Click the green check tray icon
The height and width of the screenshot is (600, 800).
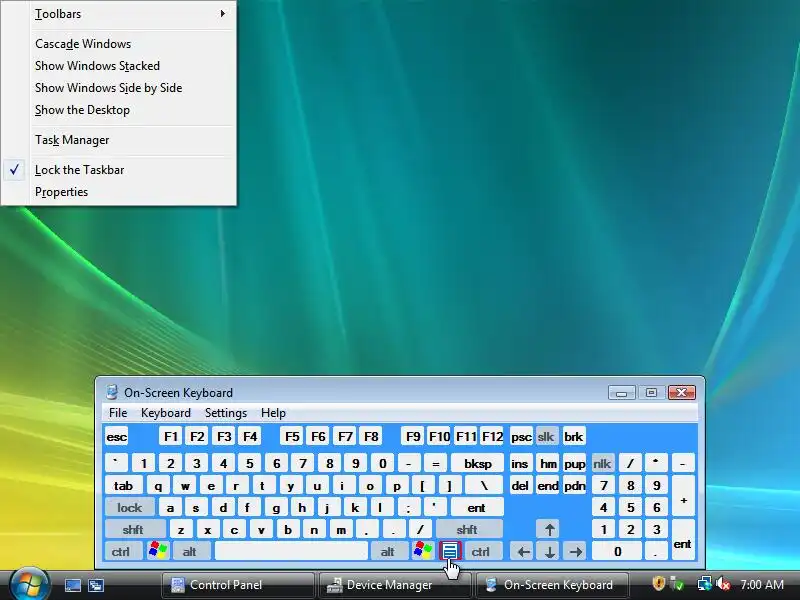[677, 583]
